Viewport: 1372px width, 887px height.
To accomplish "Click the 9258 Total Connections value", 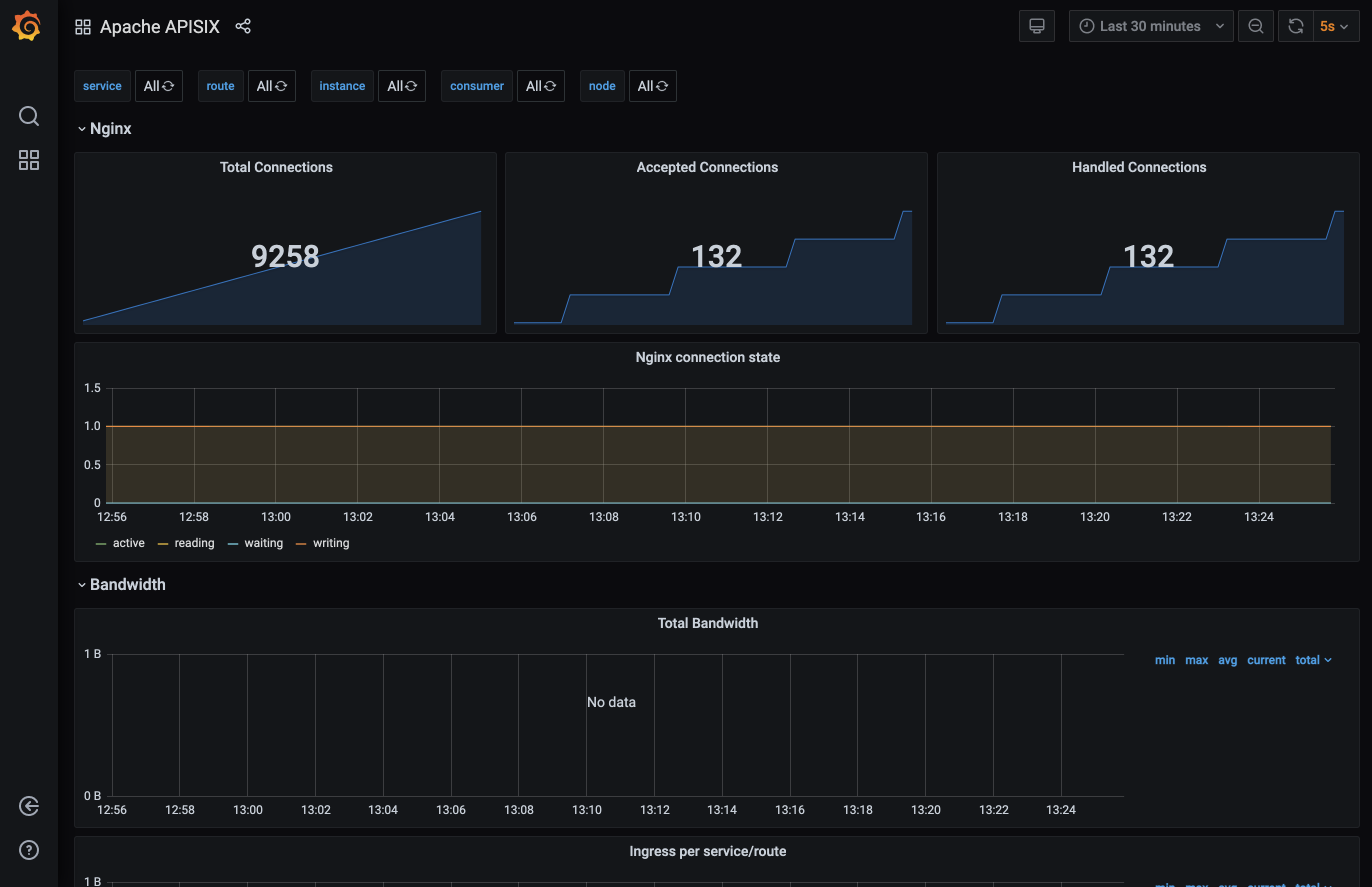I will 285,256.
